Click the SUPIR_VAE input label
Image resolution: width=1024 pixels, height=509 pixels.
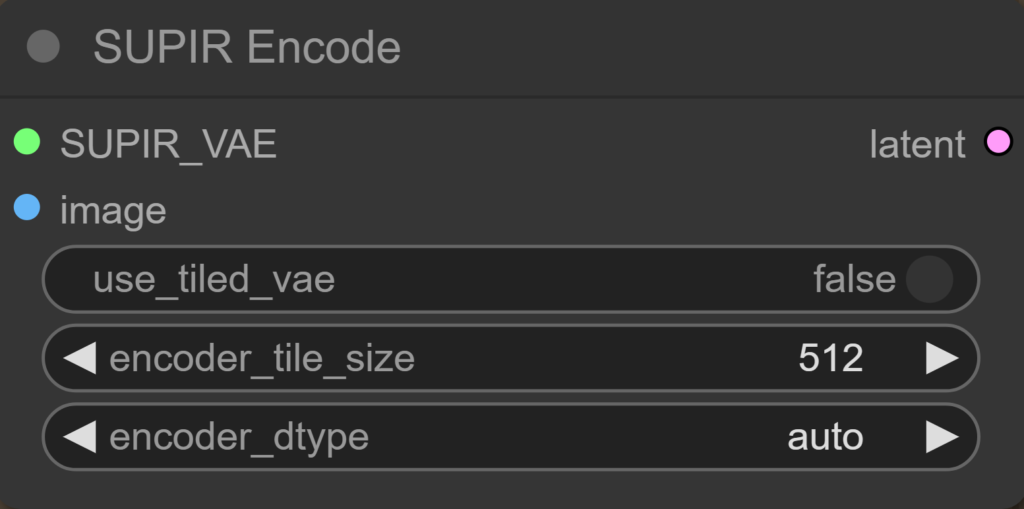(x=168, y=144)
